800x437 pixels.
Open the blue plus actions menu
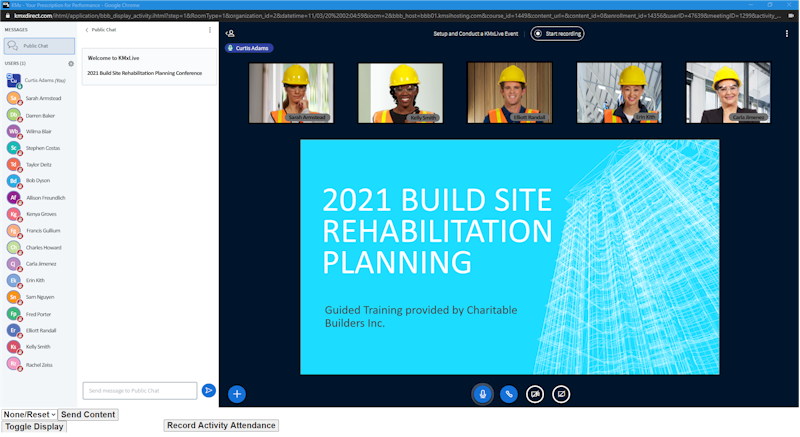[x=237, y=394]
